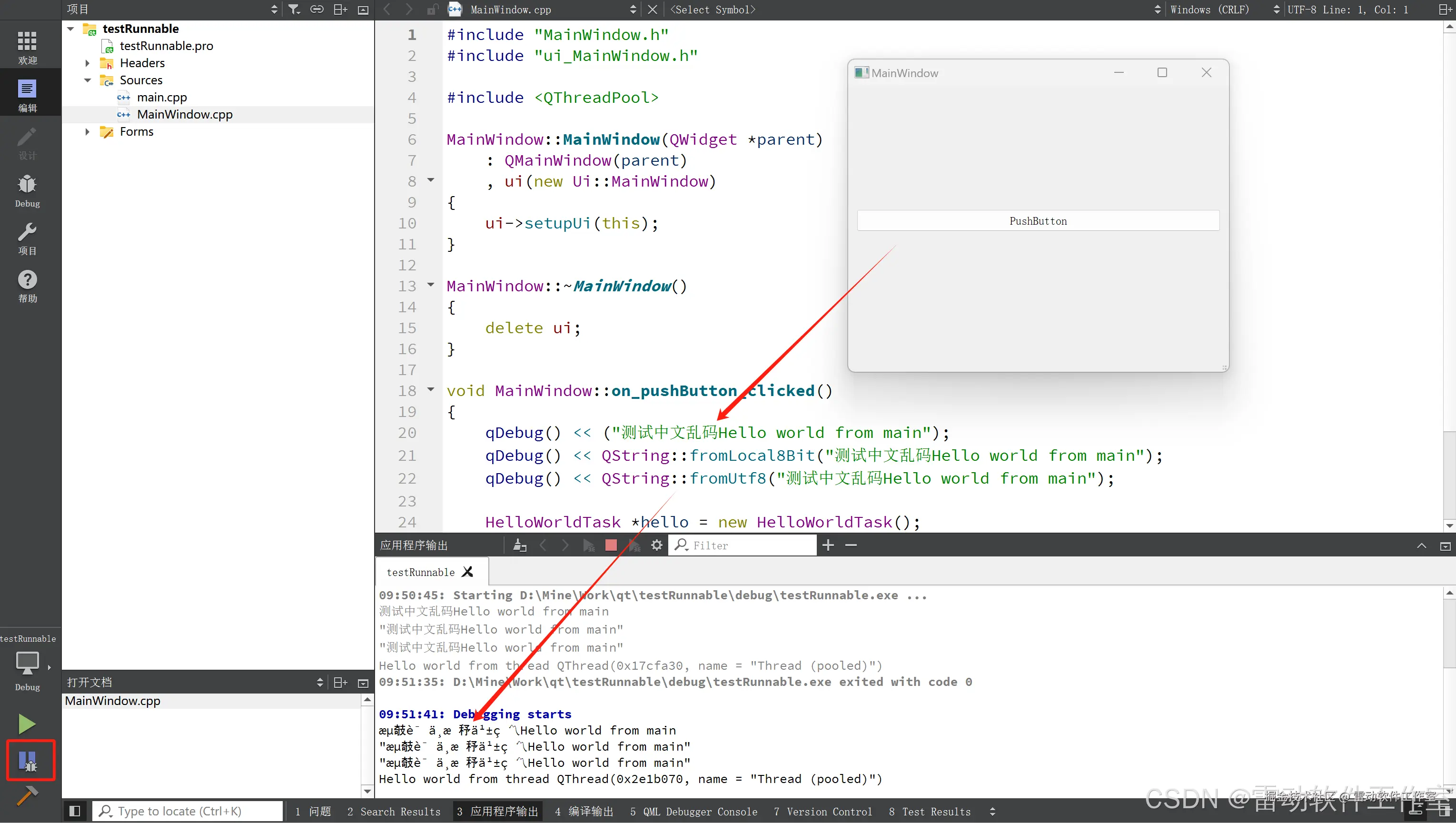The height and width of the screenshot is (823, 1456).
Task: Toggle synchronize with editor link icon
Action: [317, 10]
